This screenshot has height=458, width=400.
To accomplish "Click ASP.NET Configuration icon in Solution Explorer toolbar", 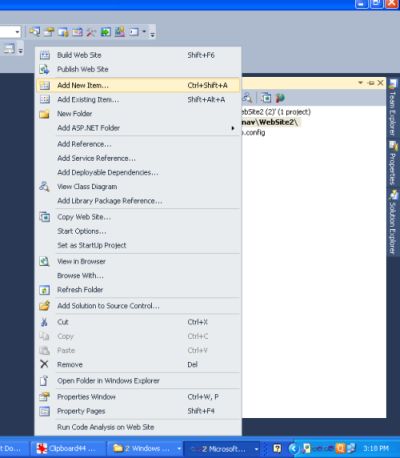I will pyautogui.click(x=280, y=98).
